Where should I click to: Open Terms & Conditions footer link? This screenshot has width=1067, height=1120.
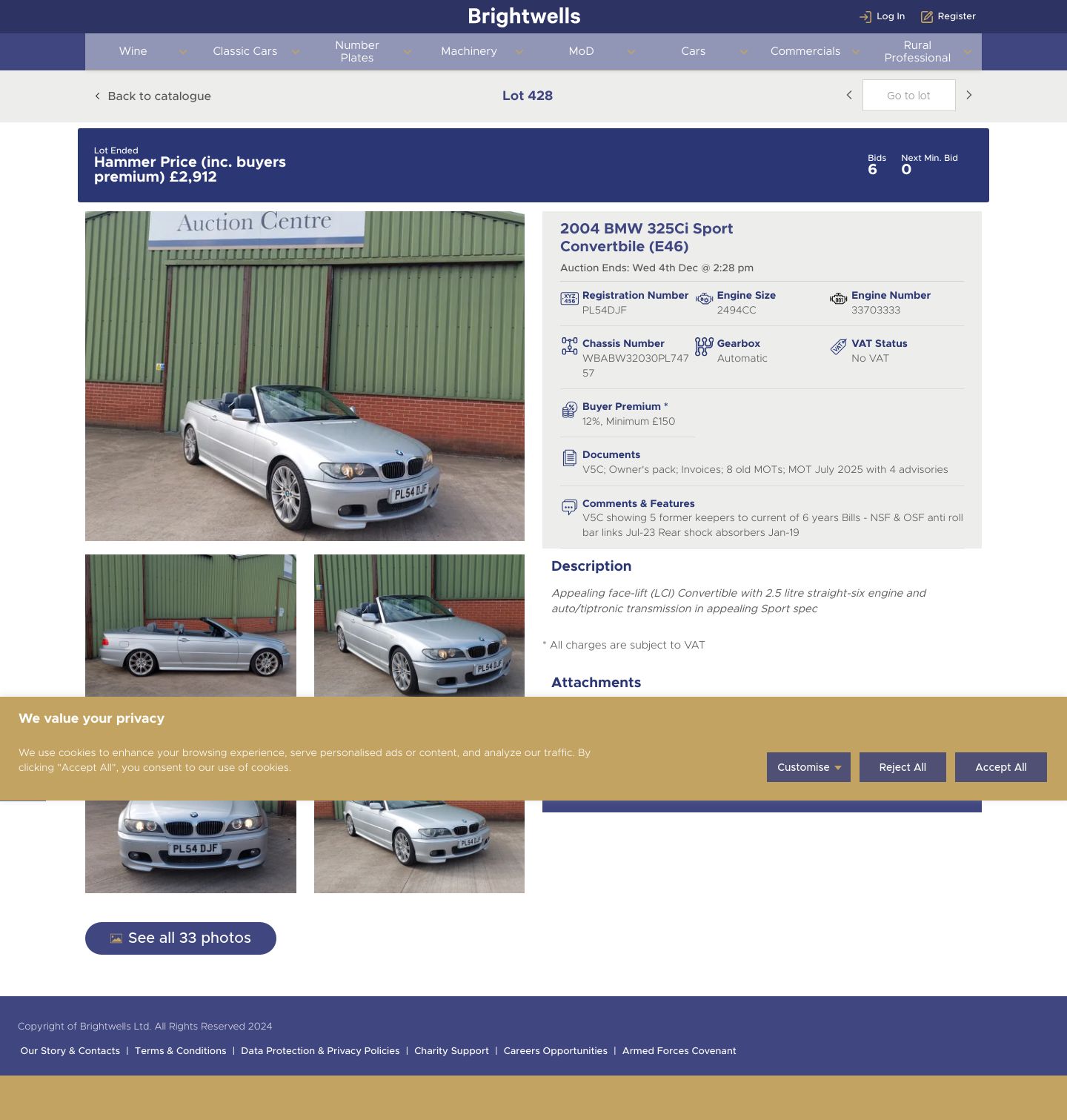coord(181,1051)
